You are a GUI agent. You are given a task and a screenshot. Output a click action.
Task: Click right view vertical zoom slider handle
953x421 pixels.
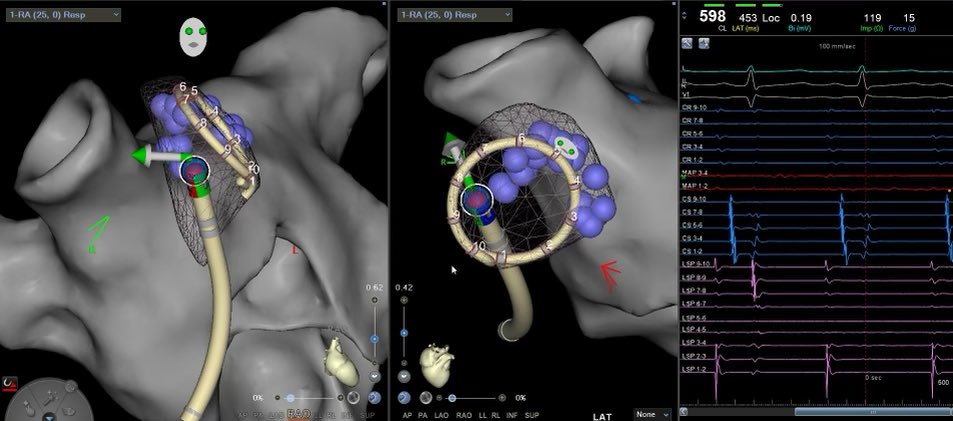(x=404, y=333)
